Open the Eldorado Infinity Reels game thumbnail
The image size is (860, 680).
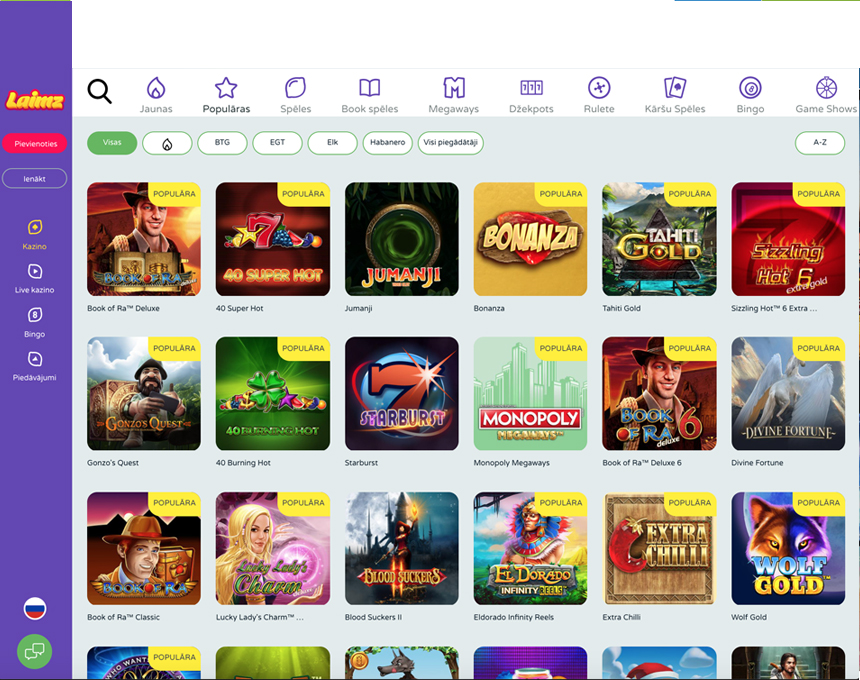click(530, 548)
